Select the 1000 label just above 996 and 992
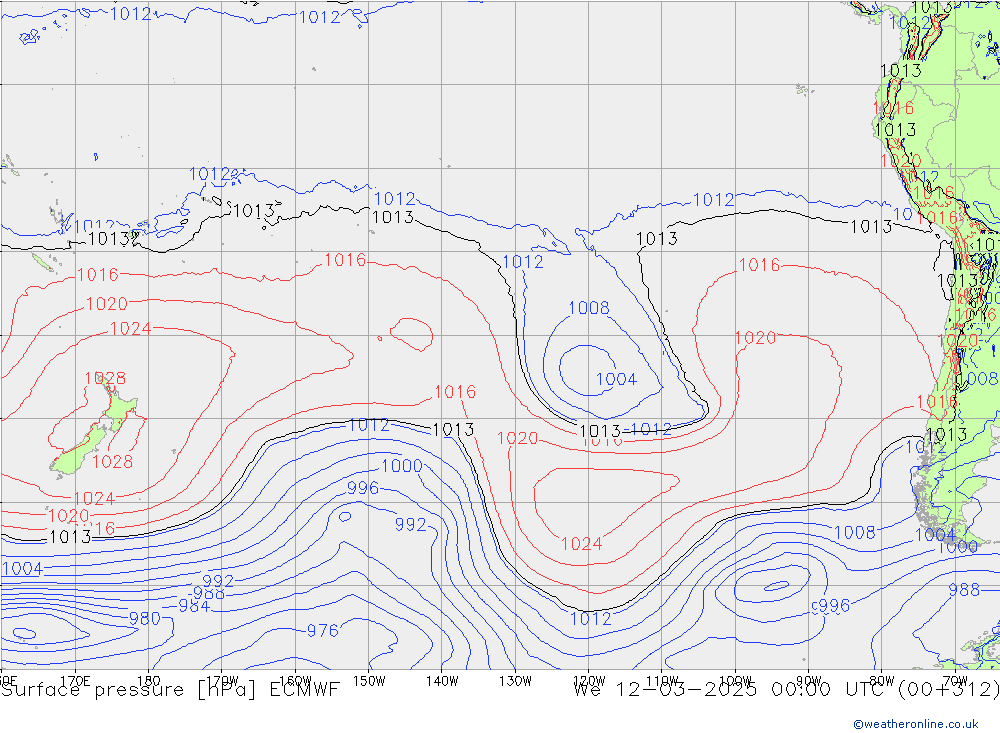 click(x=401, y=466)
